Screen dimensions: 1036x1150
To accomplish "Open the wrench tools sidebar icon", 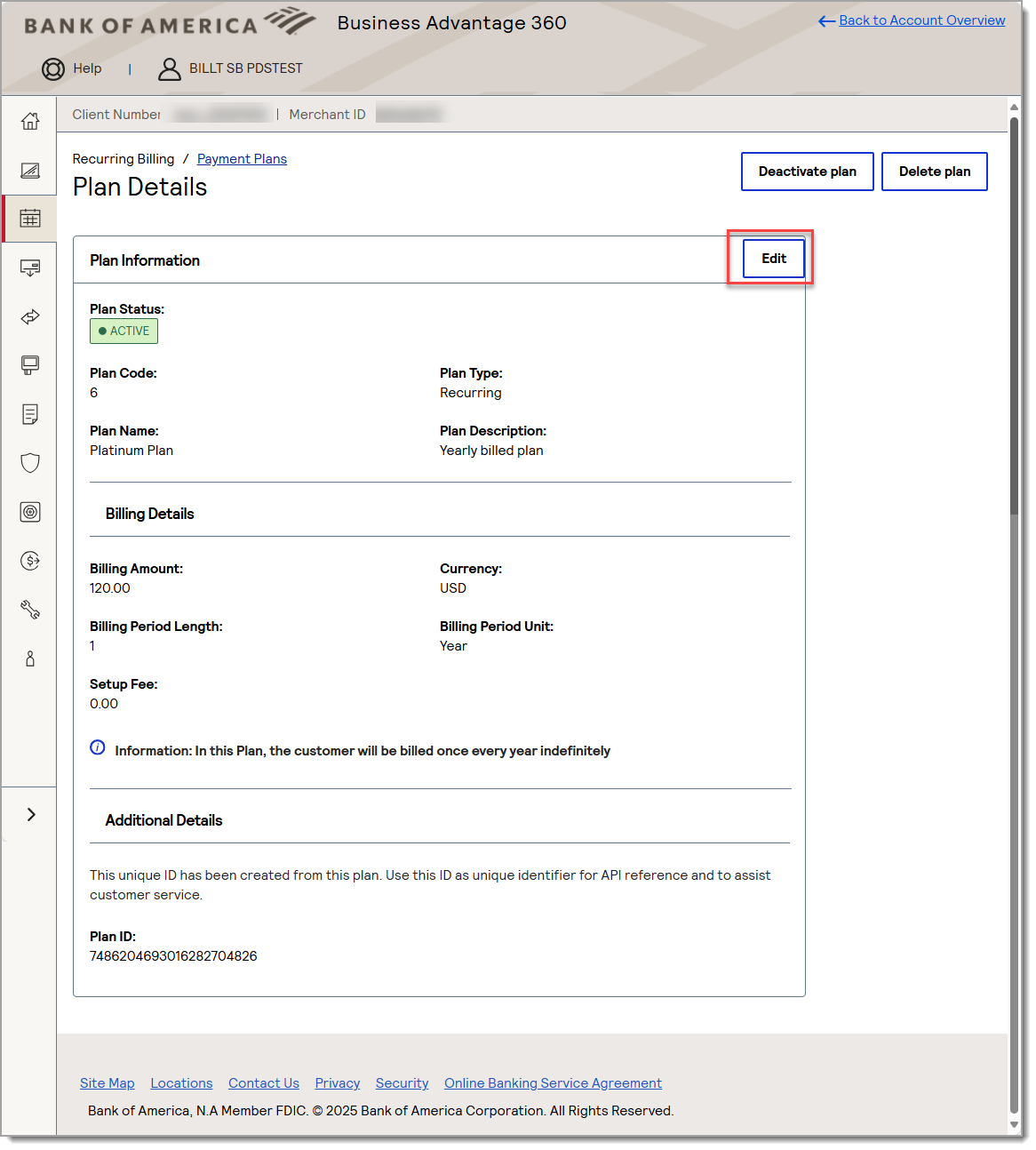I will pos(30,610).
